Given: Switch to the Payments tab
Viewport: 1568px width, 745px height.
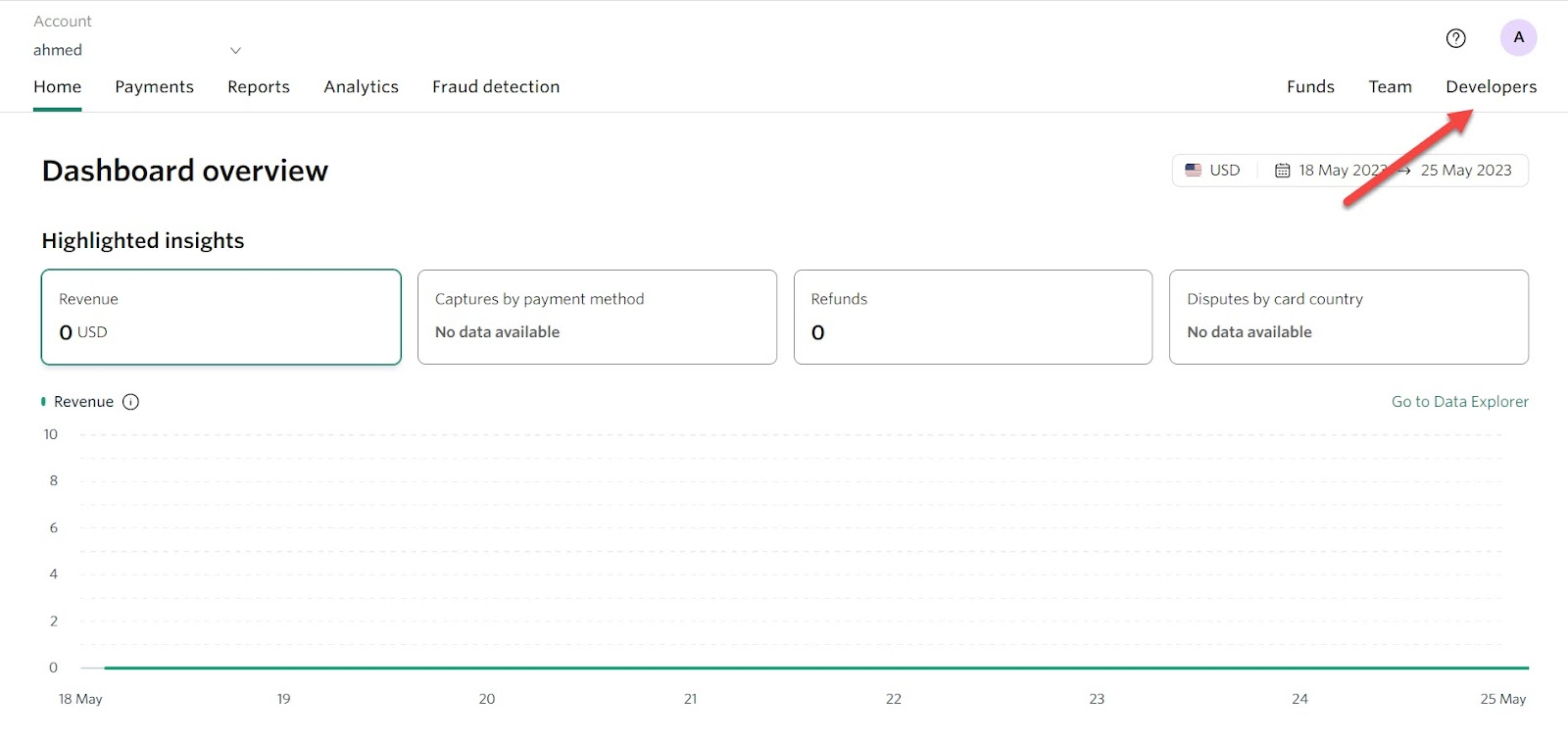Looking at the screenshot, I should 154,87.
